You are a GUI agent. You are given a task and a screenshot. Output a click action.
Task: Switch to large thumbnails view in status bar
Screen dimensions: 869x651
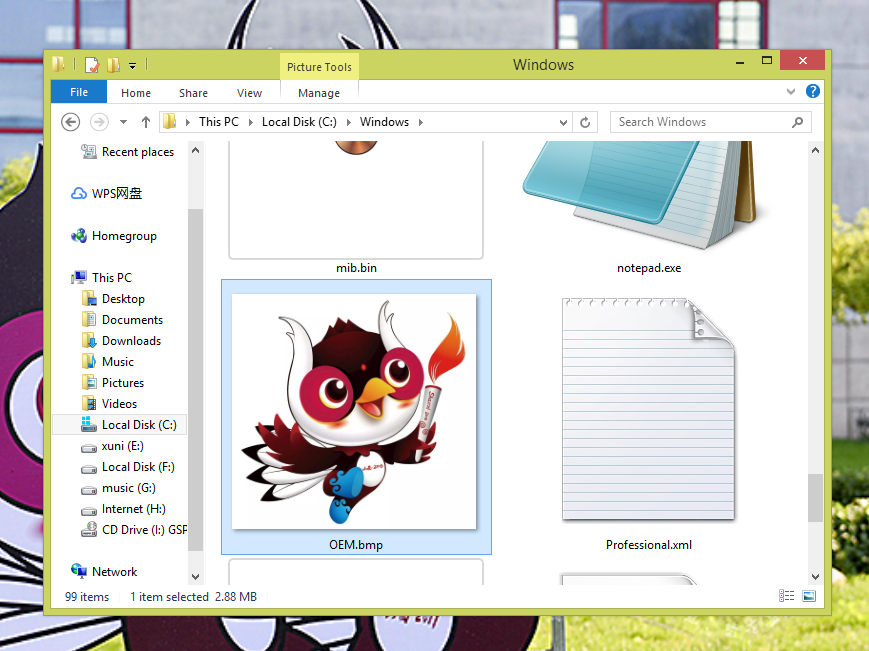(x=807, y=595)
